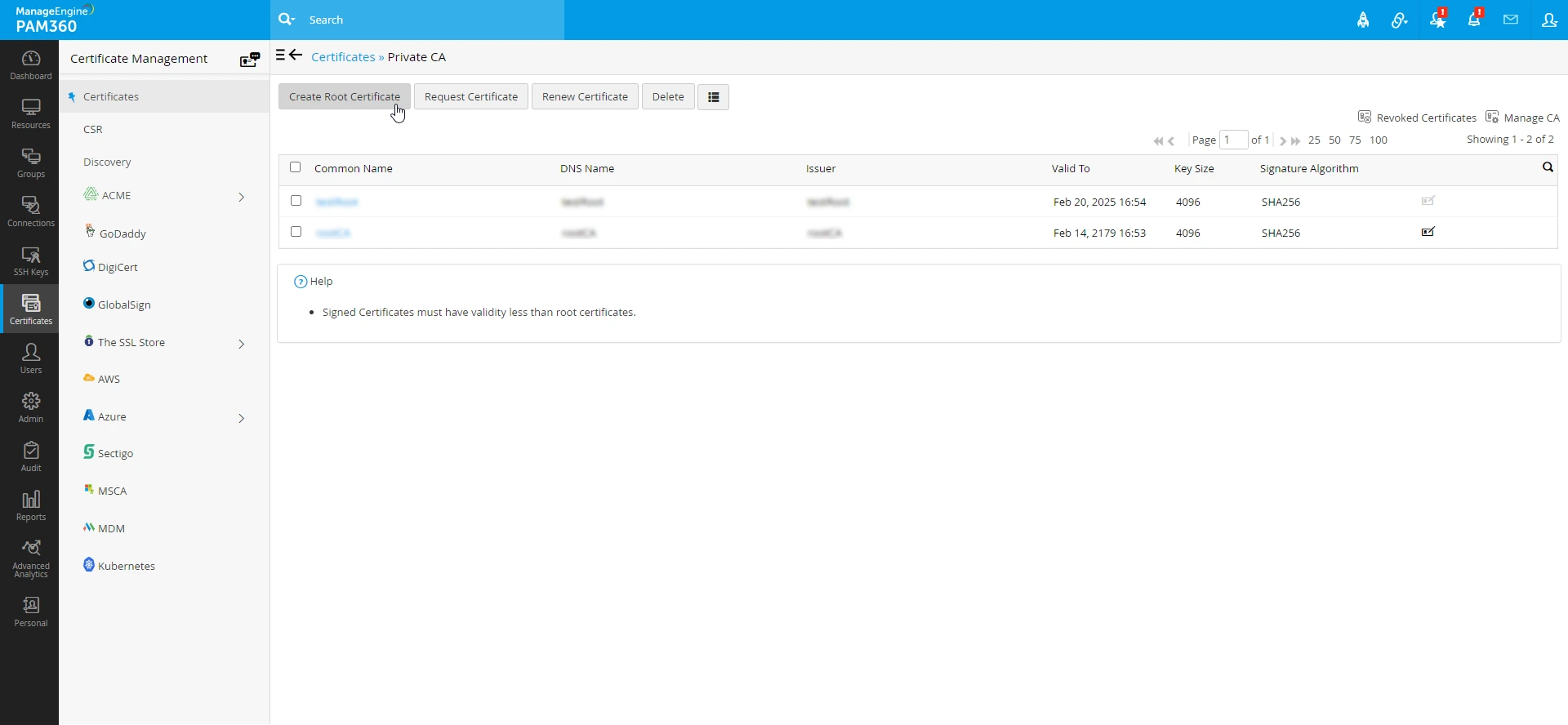The height and width of the screenshot is (725, 1568).
Task: Expand The SSL Store submenu
Action: [241, 344]
